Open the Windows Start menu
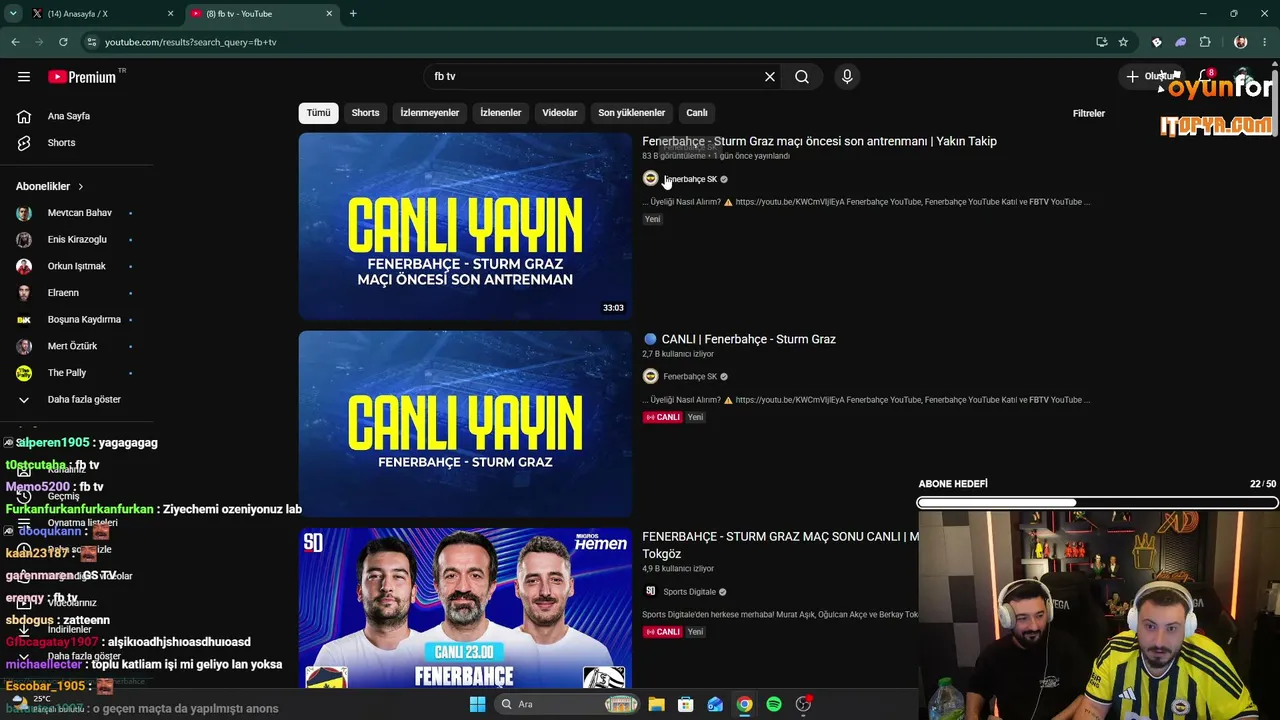The image size is (1280, 720). pyautogui.click(x=477, y=704)
